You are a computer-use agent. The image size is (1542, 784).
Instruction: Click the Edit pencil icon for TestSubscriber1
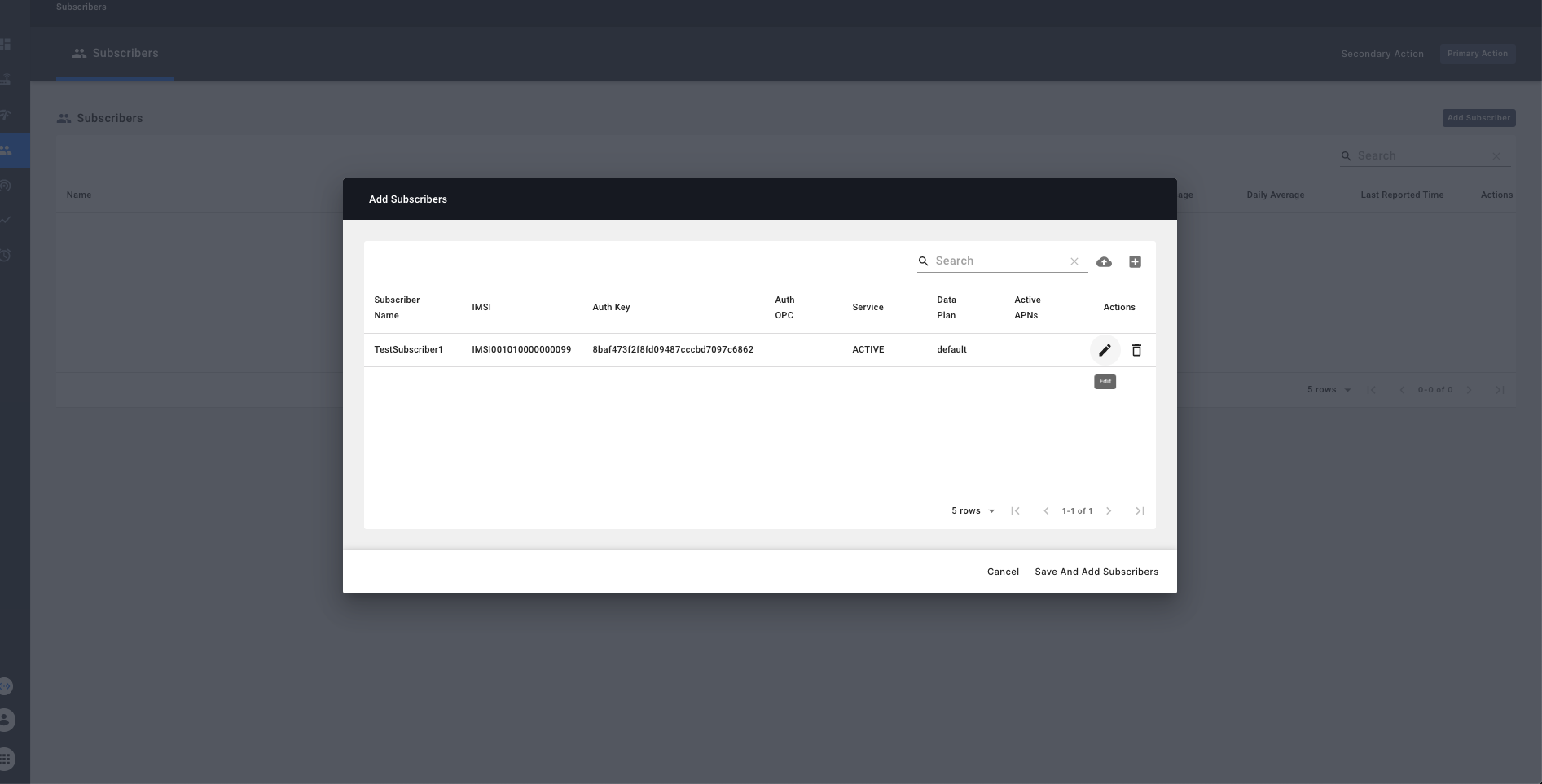1105,350
